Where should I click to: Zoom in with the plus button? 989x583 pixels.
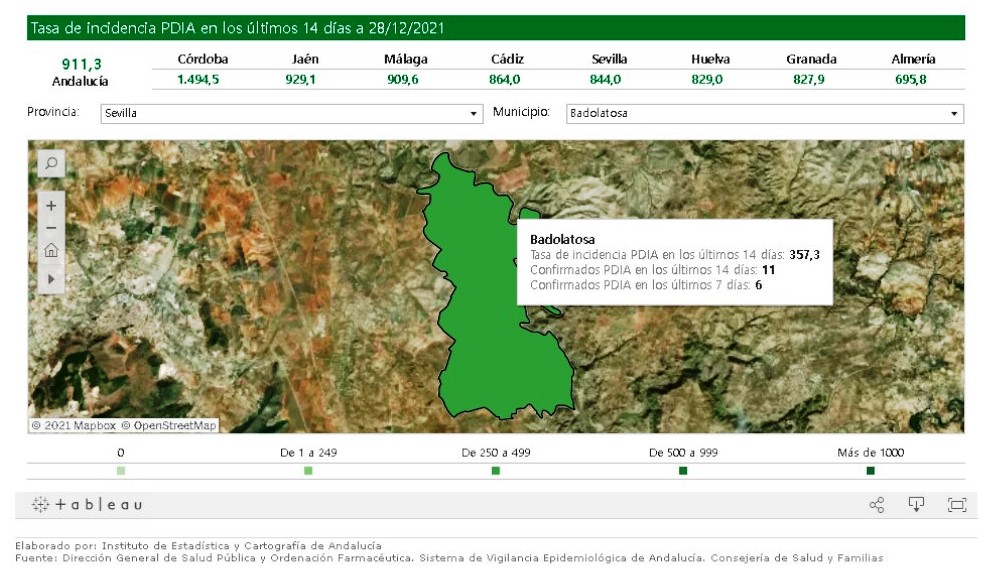coord(51,205)
